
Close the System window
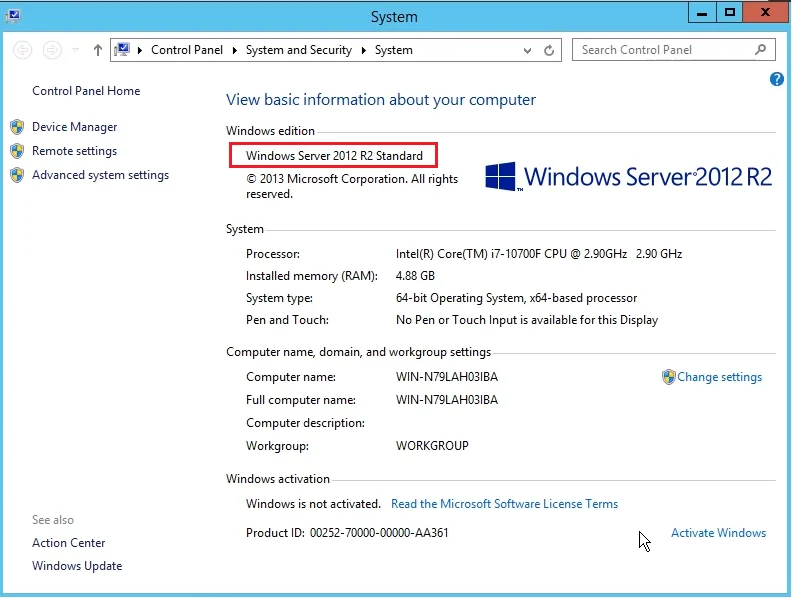(765, 13)
